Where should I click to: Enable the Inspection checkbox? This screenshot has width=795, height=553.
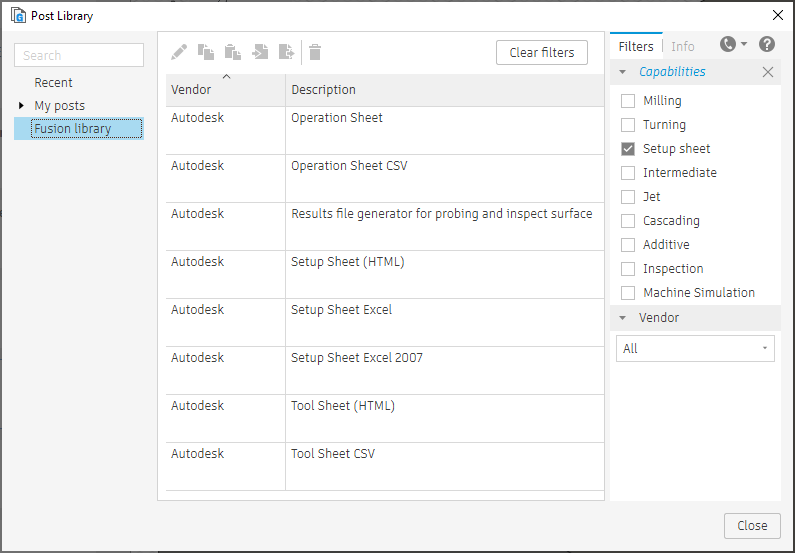tap(628, 269)
